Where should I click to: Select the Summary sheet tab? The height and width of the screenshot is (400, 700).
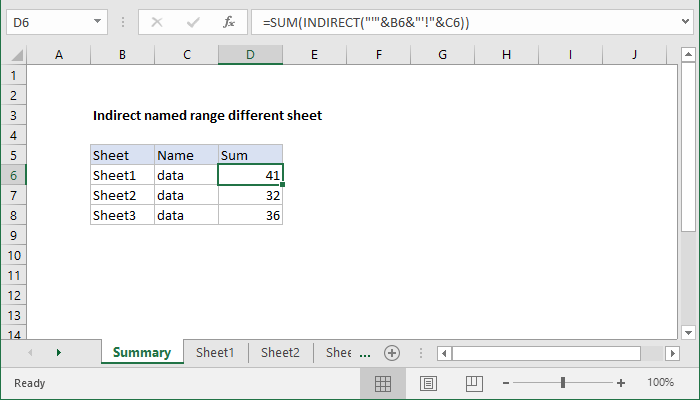click(141, 352)
